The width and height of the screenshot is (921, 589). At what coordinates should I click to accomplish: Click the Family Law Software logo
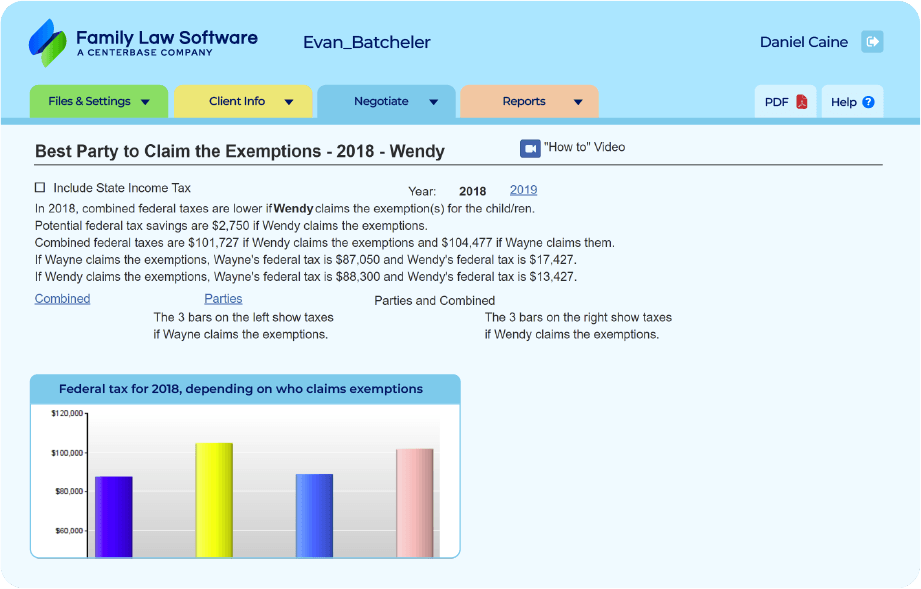(x=143, y=42)
